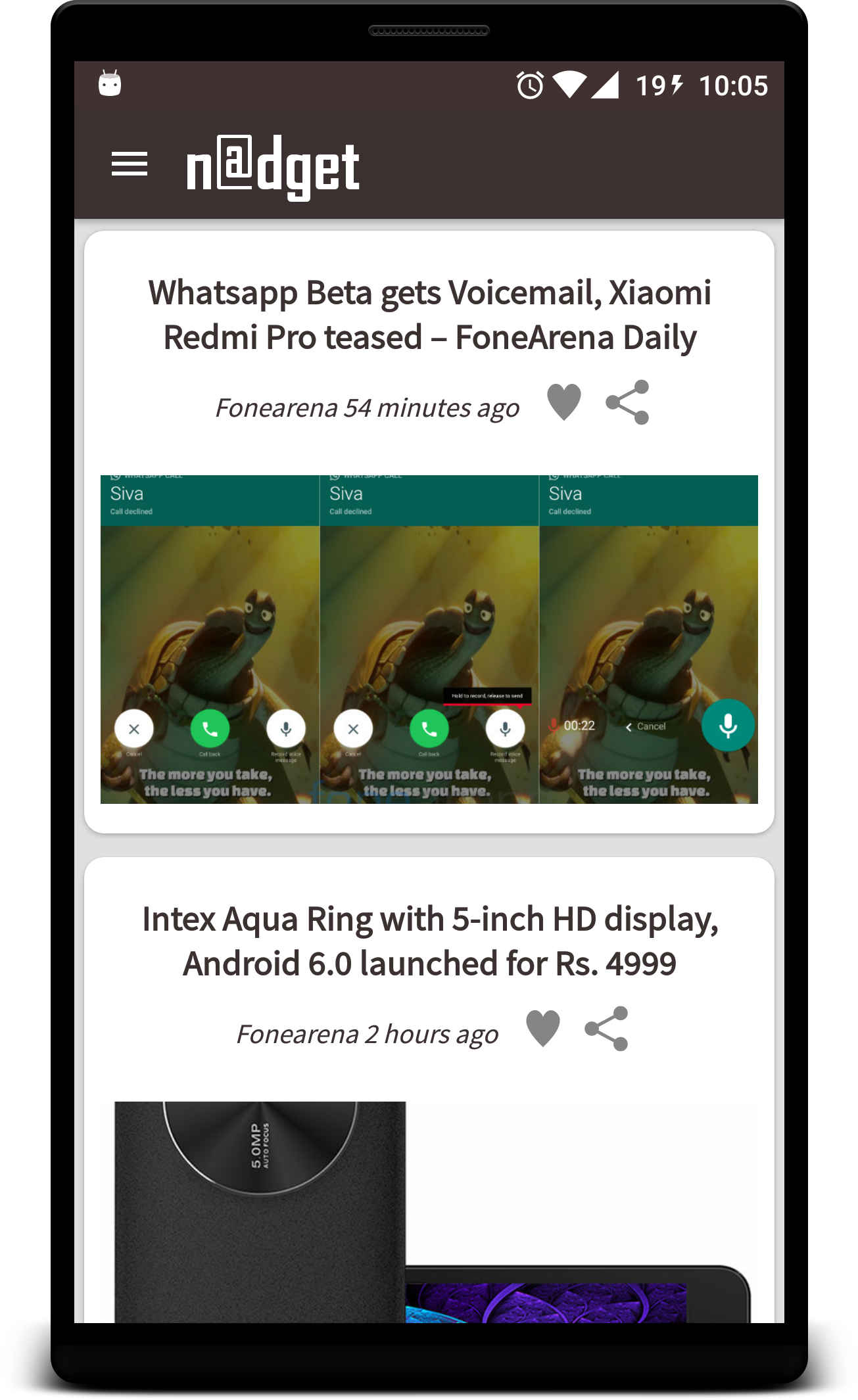The height and width of the screenshot is (1400, 858).
Task: Tap the alarm clock status icon
Action: coord(530,85)
